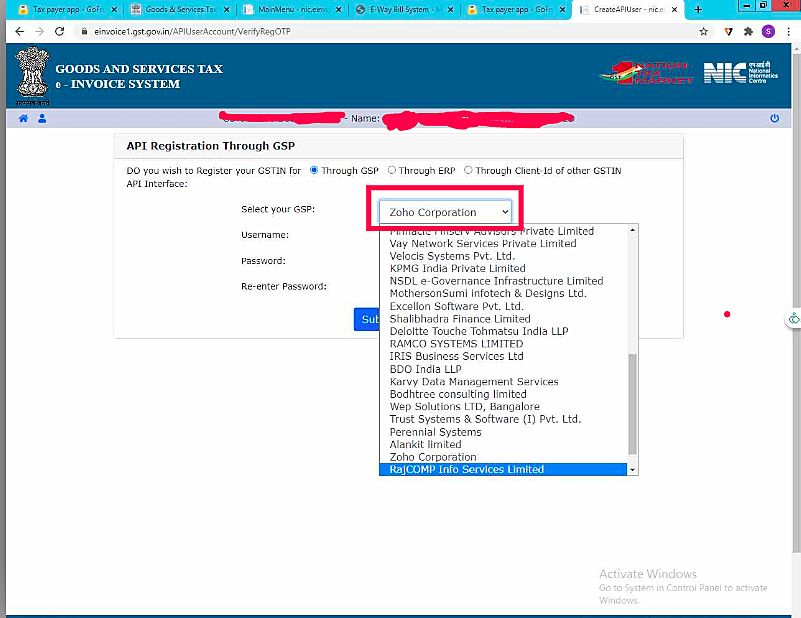Bookmark this page with the star icon
801x618 pixels.
[703, 32]
